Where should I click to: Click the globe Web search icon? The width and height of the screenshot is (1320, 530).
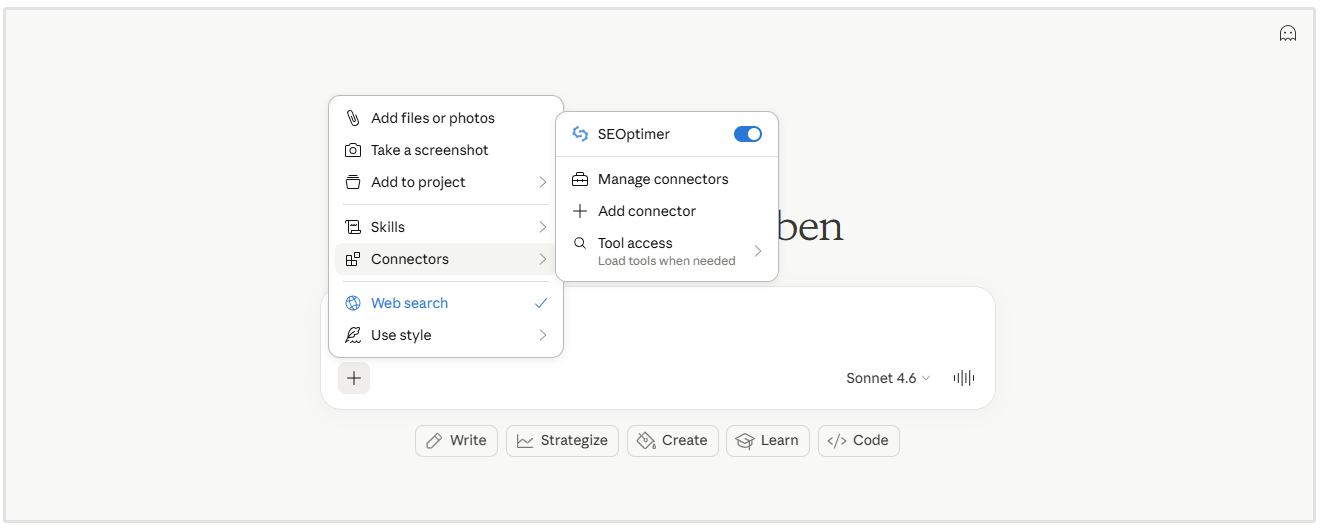click(353, 303)
